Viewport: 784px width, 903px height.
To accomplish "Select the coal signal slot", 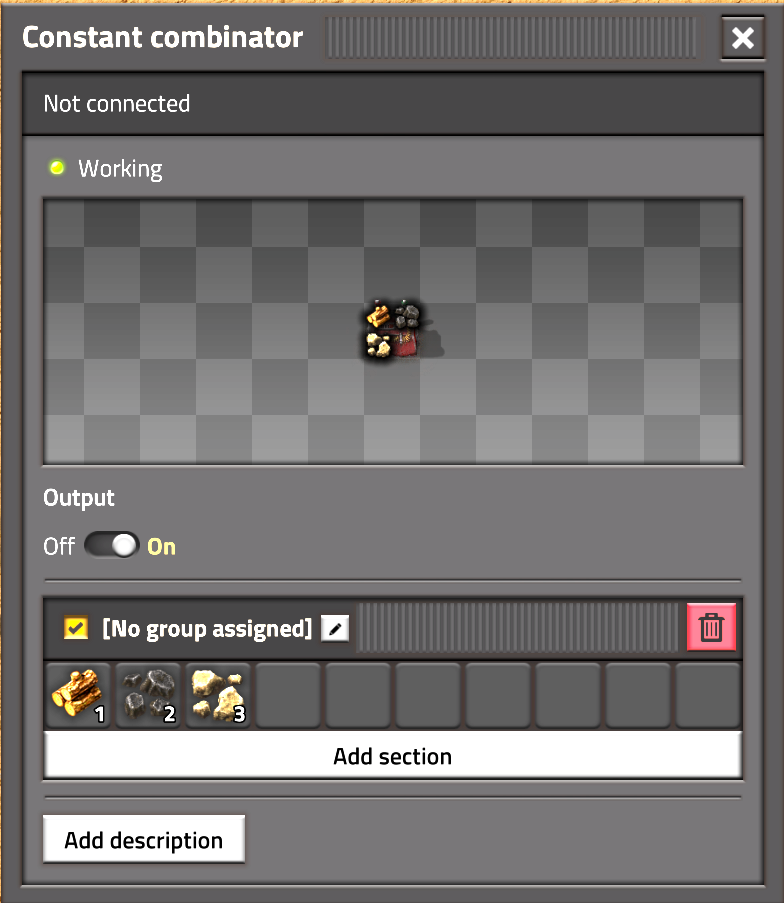I will (148, 695).
